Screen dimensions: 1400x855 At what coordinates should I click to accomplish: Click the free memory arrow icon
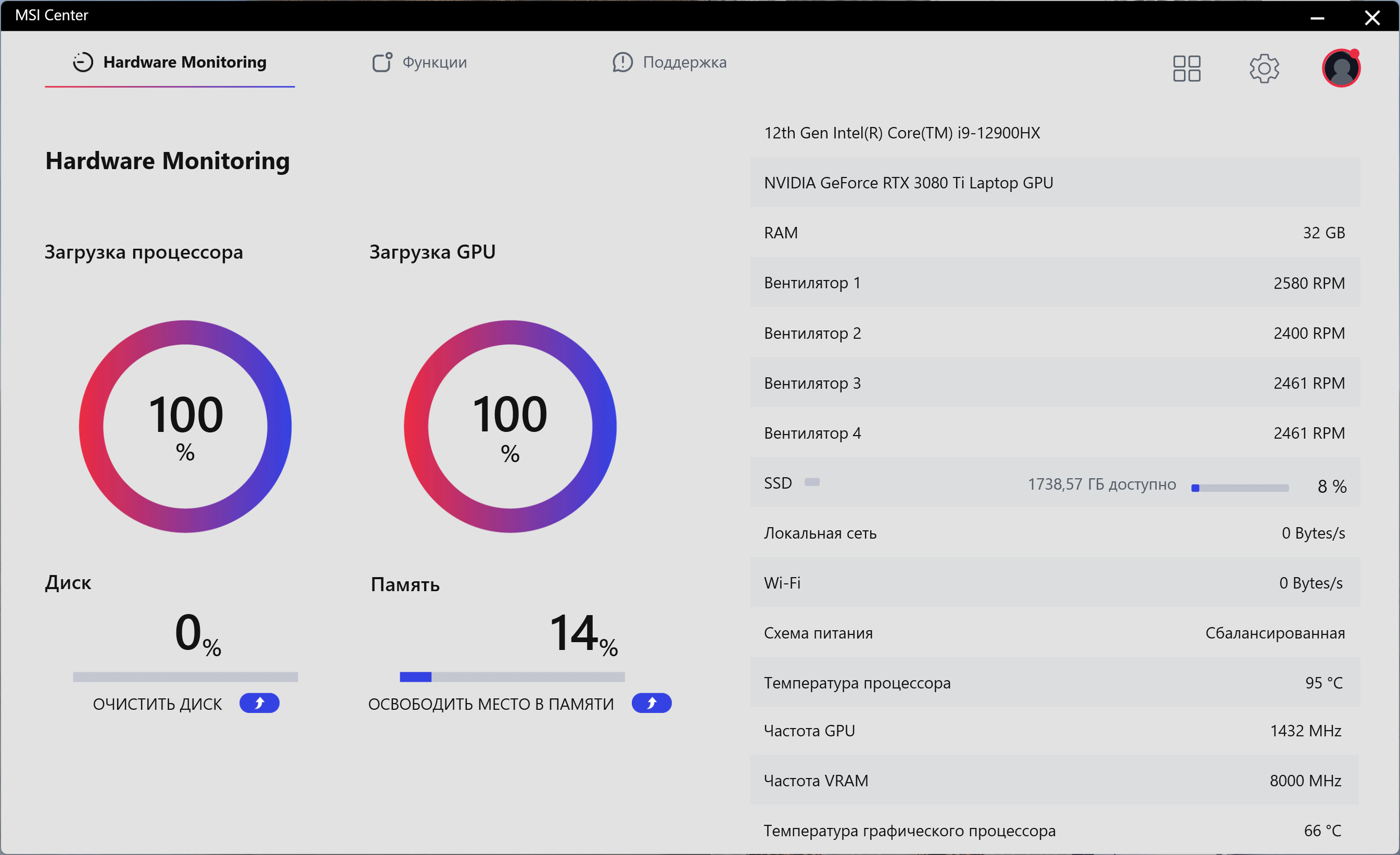pos(651,704)
